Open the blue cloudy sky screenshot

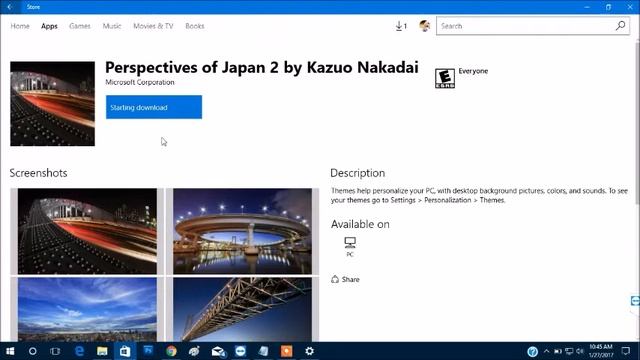[87, 309]
